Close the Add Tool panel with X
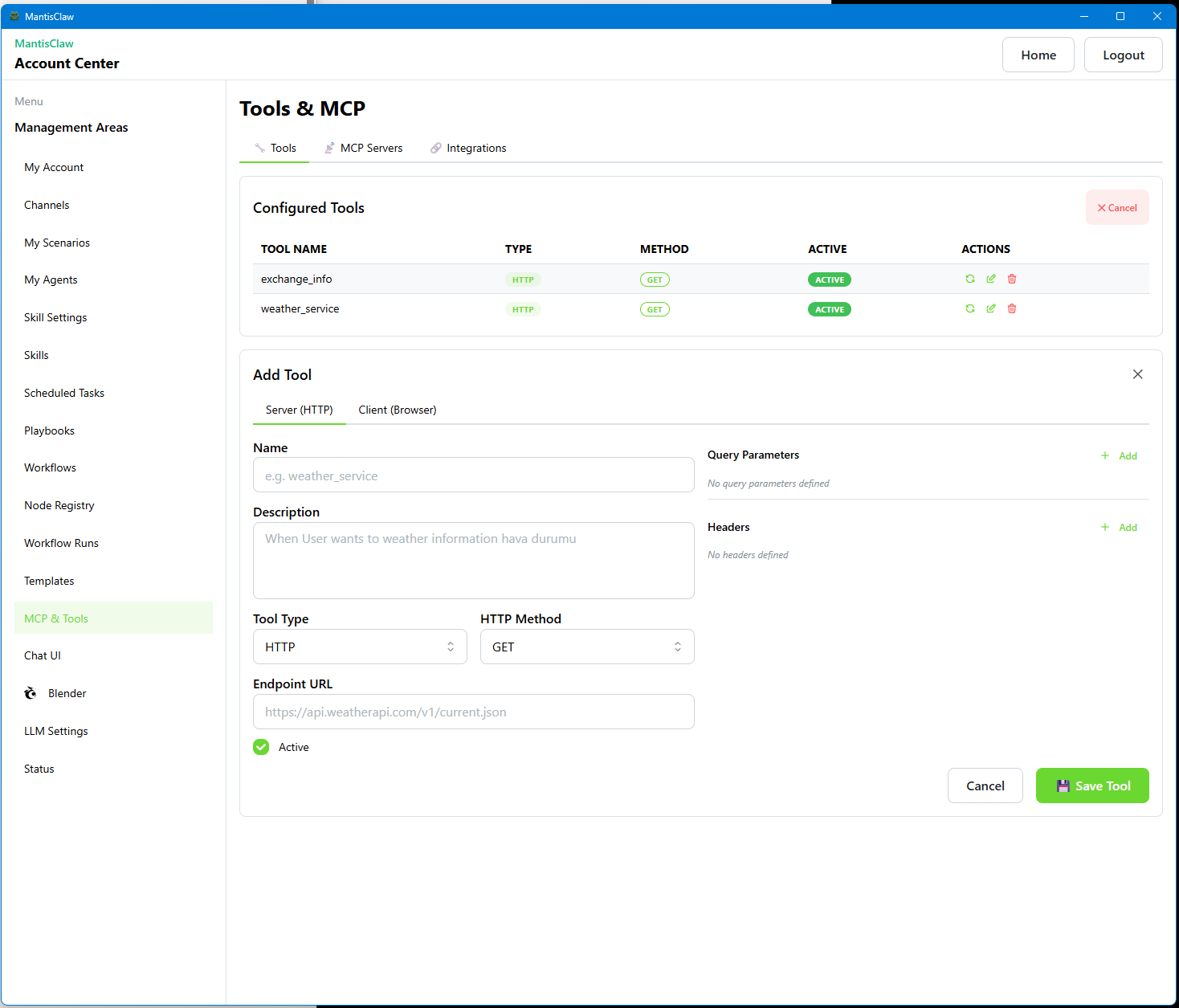Screen dimensions: 1179x1008 (x=1137, y=374)
